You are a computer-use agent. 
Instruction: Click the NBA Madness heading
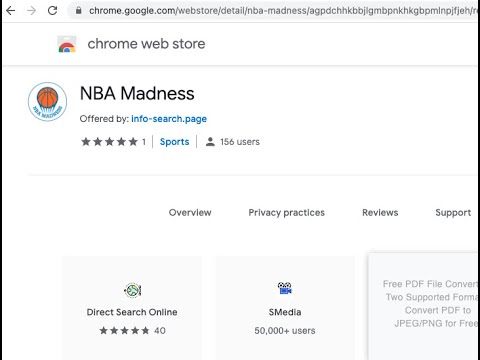137,93
